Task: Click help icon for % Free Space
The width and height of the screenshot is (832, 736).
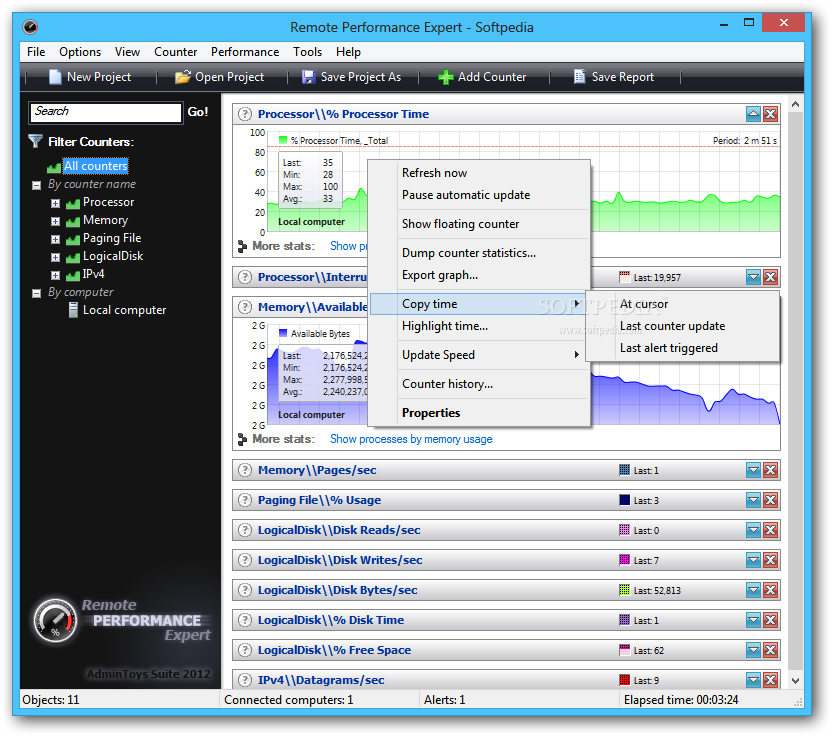Action: point(245,650)
